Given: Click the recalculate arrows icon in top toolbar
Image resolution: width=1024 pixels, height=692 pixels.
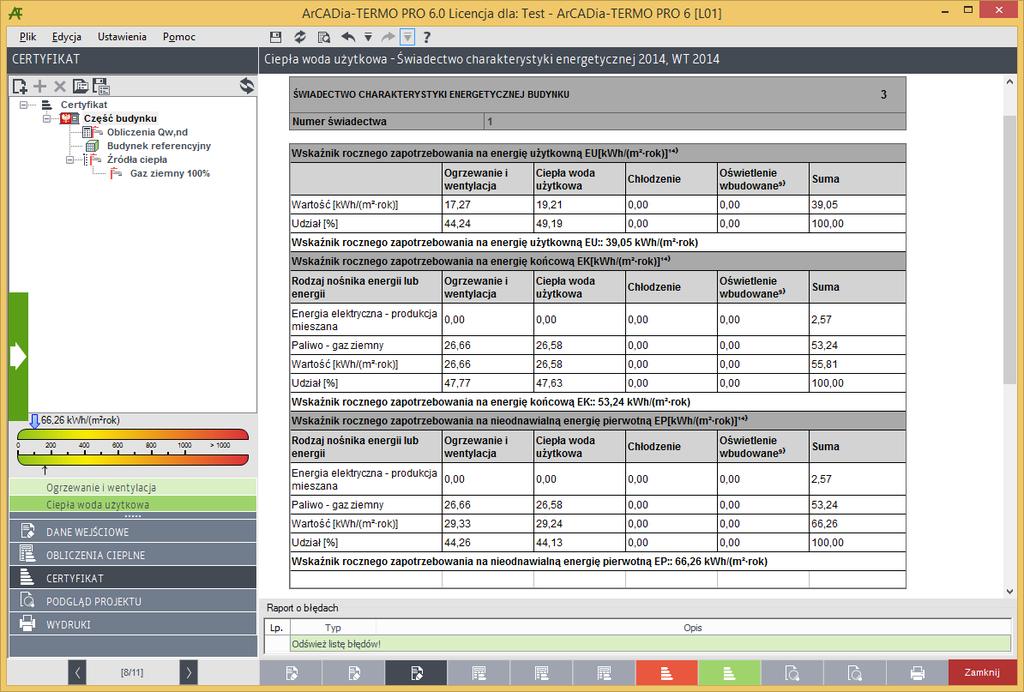Looking at the screenshot, I should pyautogui.click(x=300, y=37).
